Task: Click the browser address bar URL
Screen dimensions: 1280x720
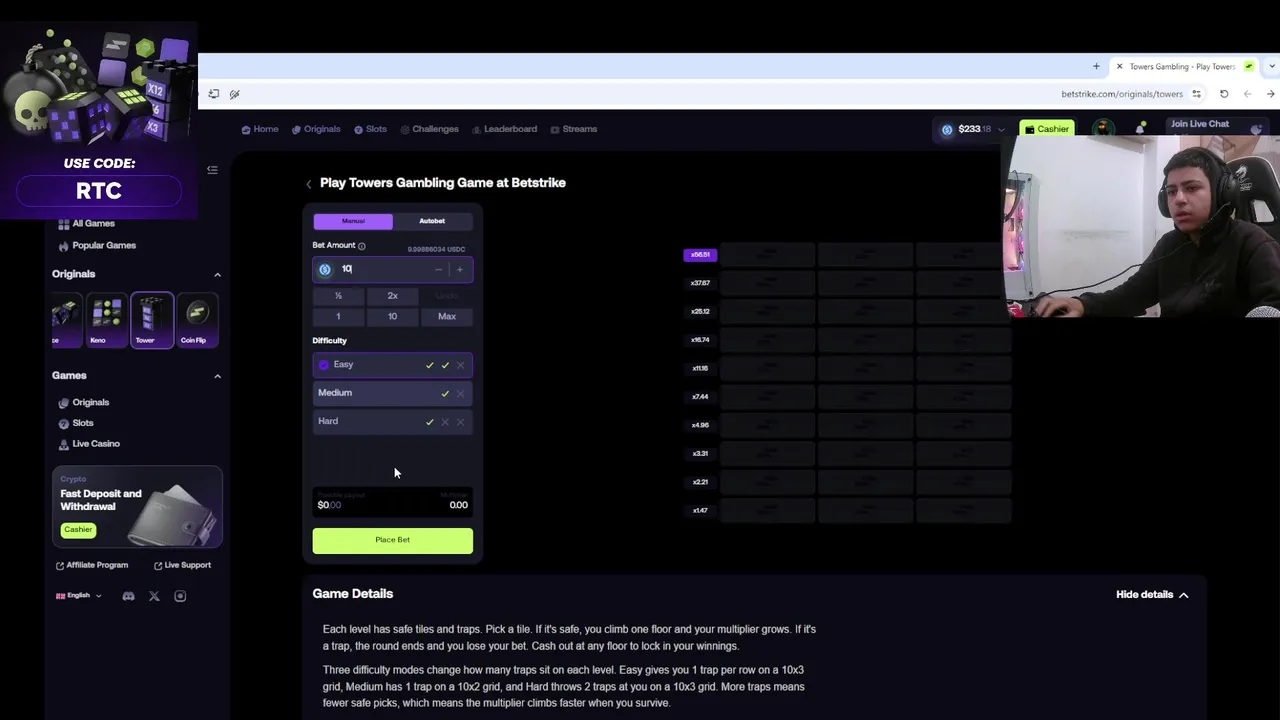Action: [x=1122, y=94]
